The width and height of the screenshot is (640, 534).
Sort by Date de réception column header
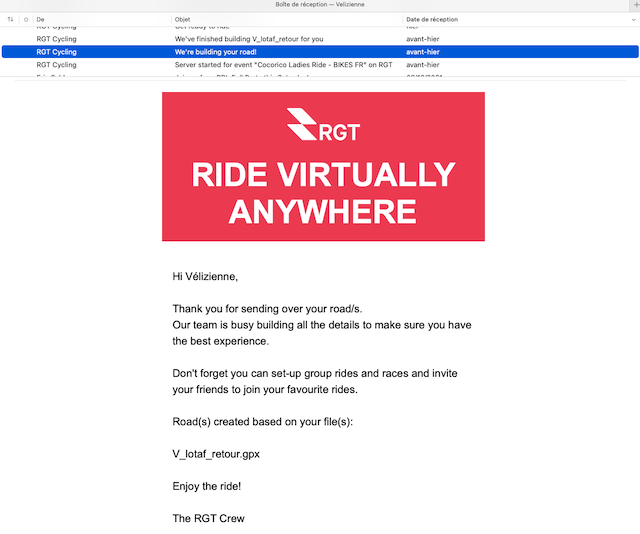[x=432, y=19]
